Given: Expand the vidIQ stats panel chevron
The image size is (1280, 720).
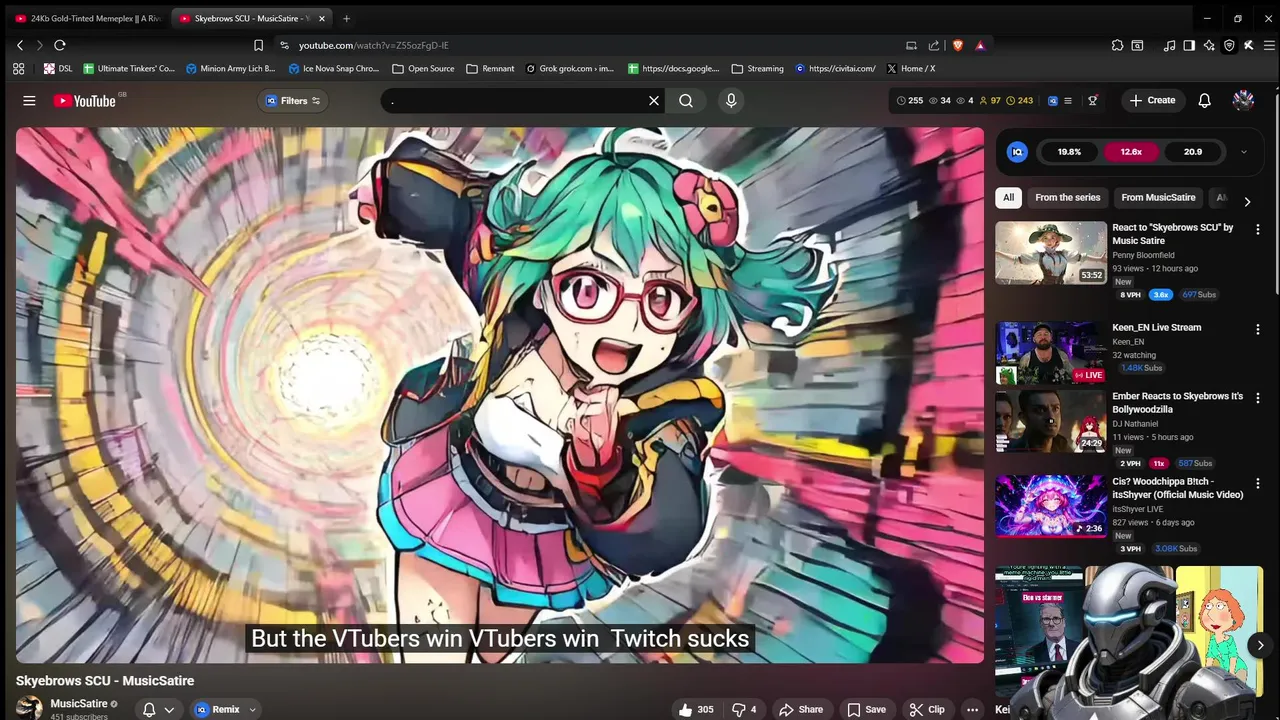Looking at the screenshot, I should click(x=1243, y=152).
